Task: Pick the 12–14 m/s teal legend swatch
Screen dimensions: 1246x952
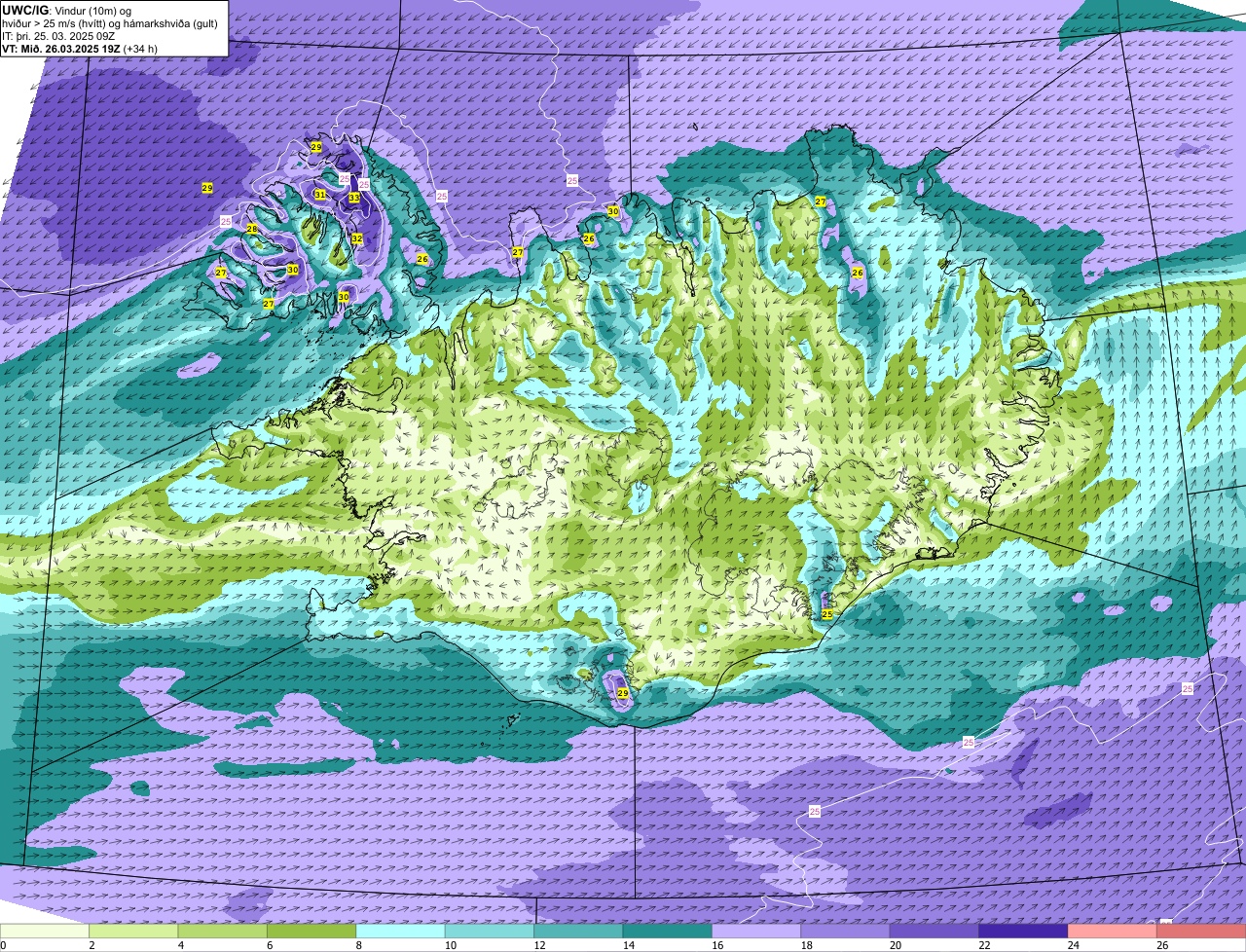Action: pyautogui.click(x=579, y=931)
